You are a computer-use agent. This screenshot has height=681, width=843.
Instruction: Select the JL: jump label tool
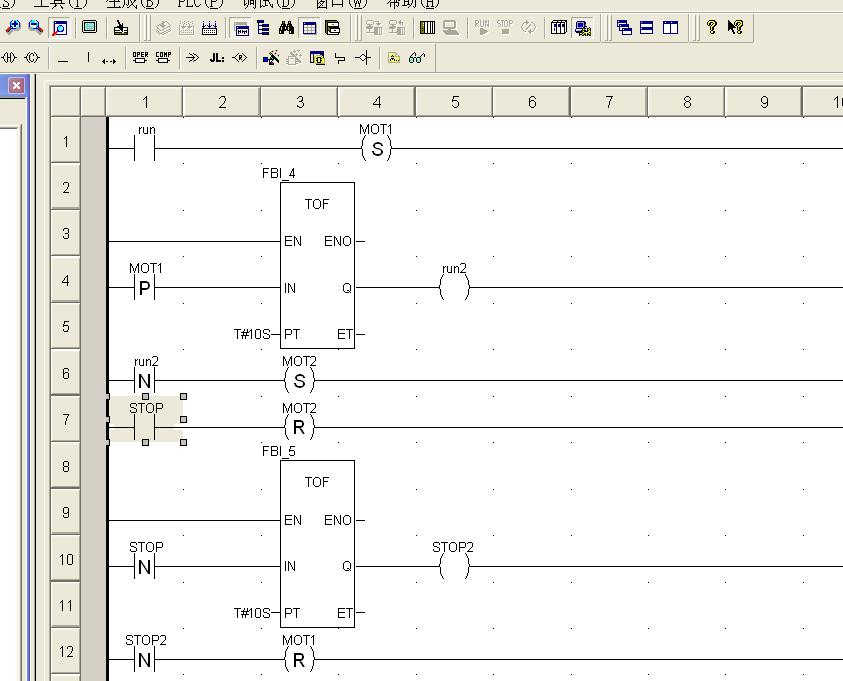(x=217, y=58)
